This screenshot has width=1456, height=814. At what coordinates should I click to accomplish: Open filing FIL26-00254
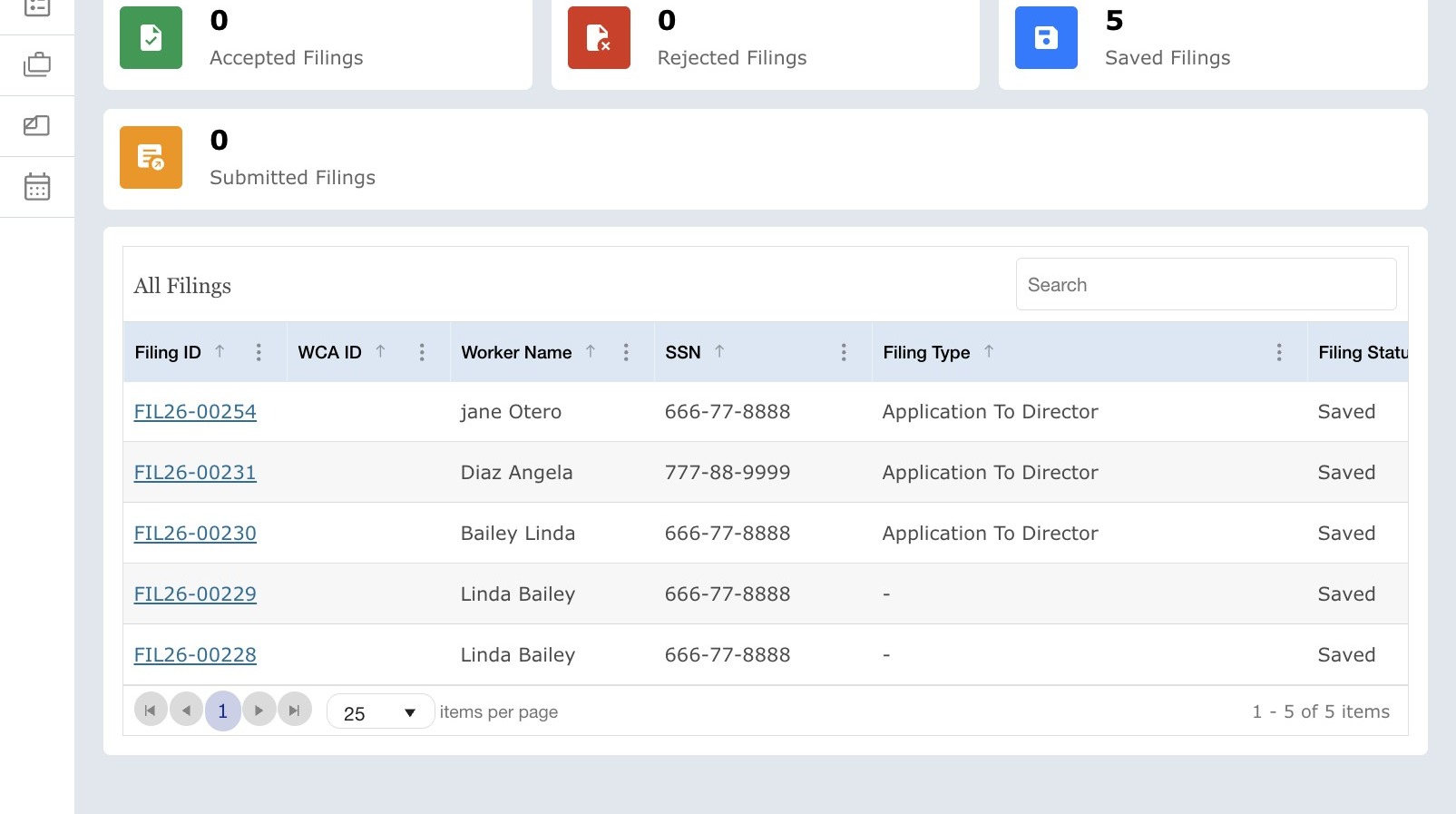[195, 412]
